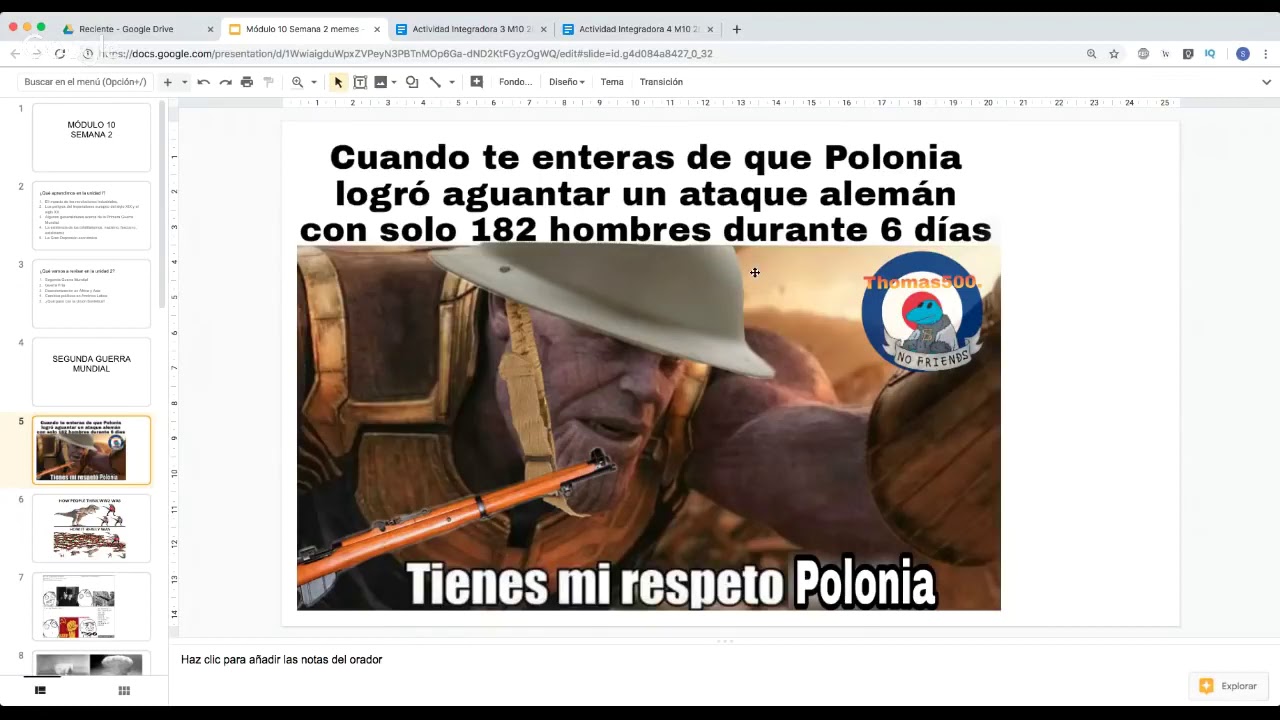The height and width of the screenshot is (720, 1280).
Task: Click the lightbulb extension icon
Action: click(x=1188, y=54)
